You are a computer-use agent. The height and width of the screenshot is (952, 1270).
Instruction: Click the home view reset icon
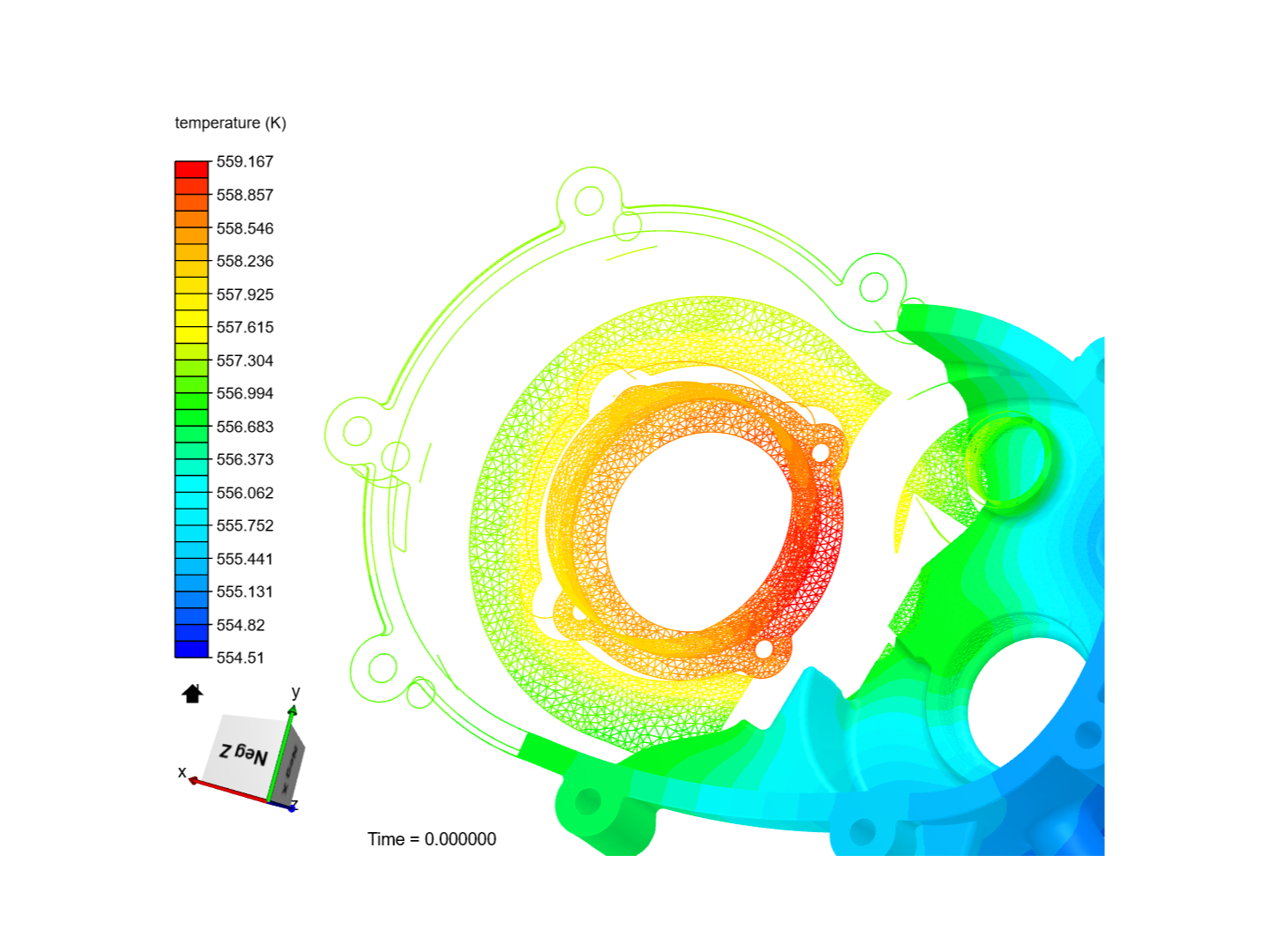tap(192, 694)
